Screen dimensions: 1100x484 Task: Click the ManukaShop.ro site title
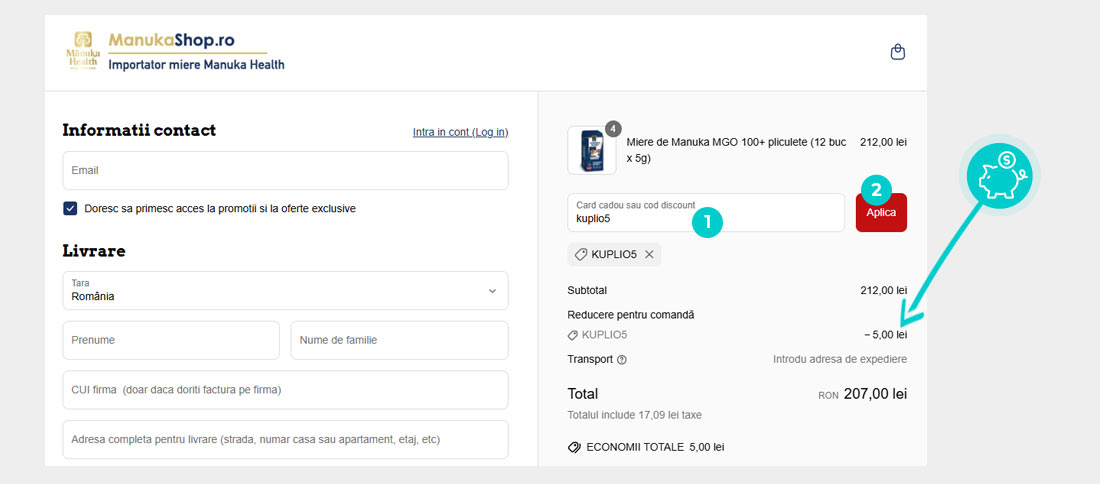(x=171, y=41)
